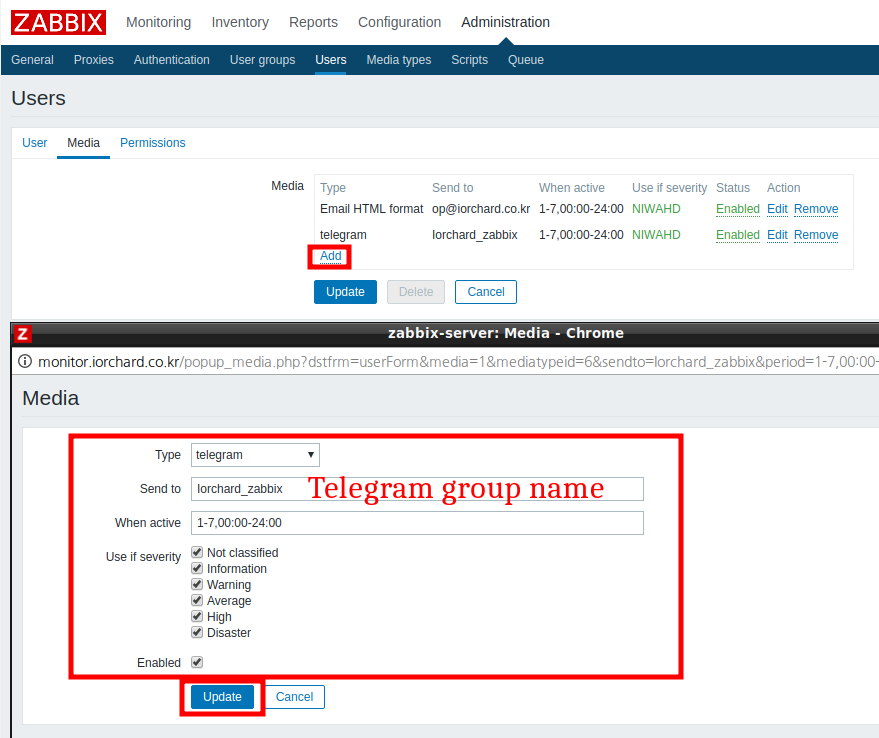Go to User groups submenu
This screenshot has height=738, width=879.
coord(262,60)
